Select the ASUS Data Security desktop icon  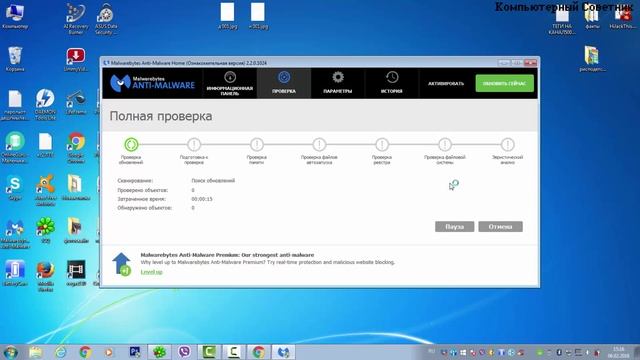coord(106,18)
